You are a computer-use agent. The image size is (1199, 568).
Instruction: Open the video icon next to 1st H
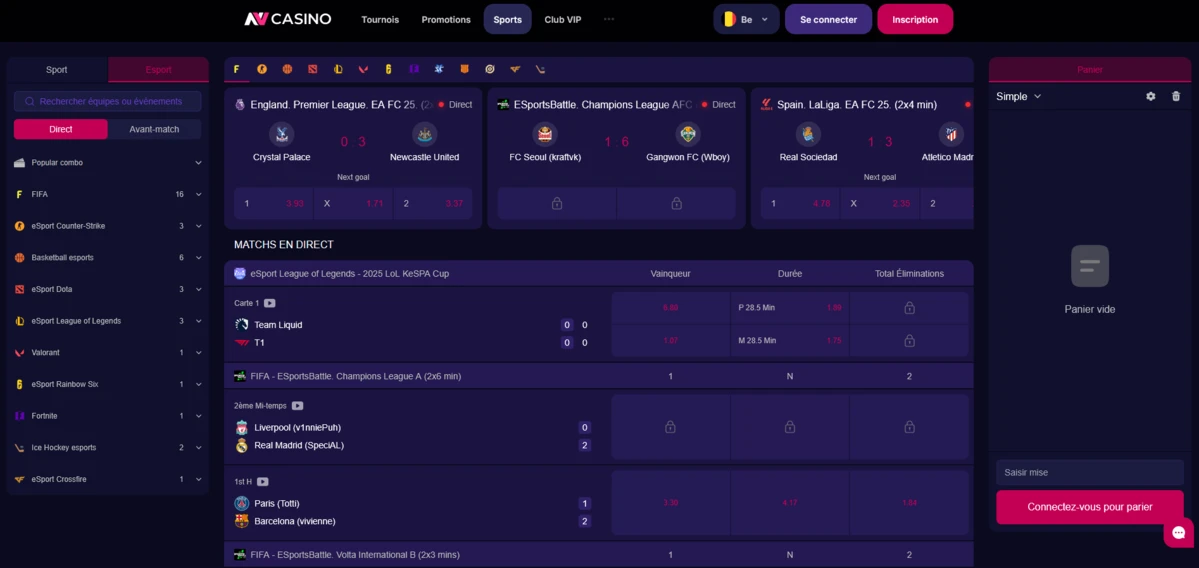pyautogui.click(x=263, y=482)
